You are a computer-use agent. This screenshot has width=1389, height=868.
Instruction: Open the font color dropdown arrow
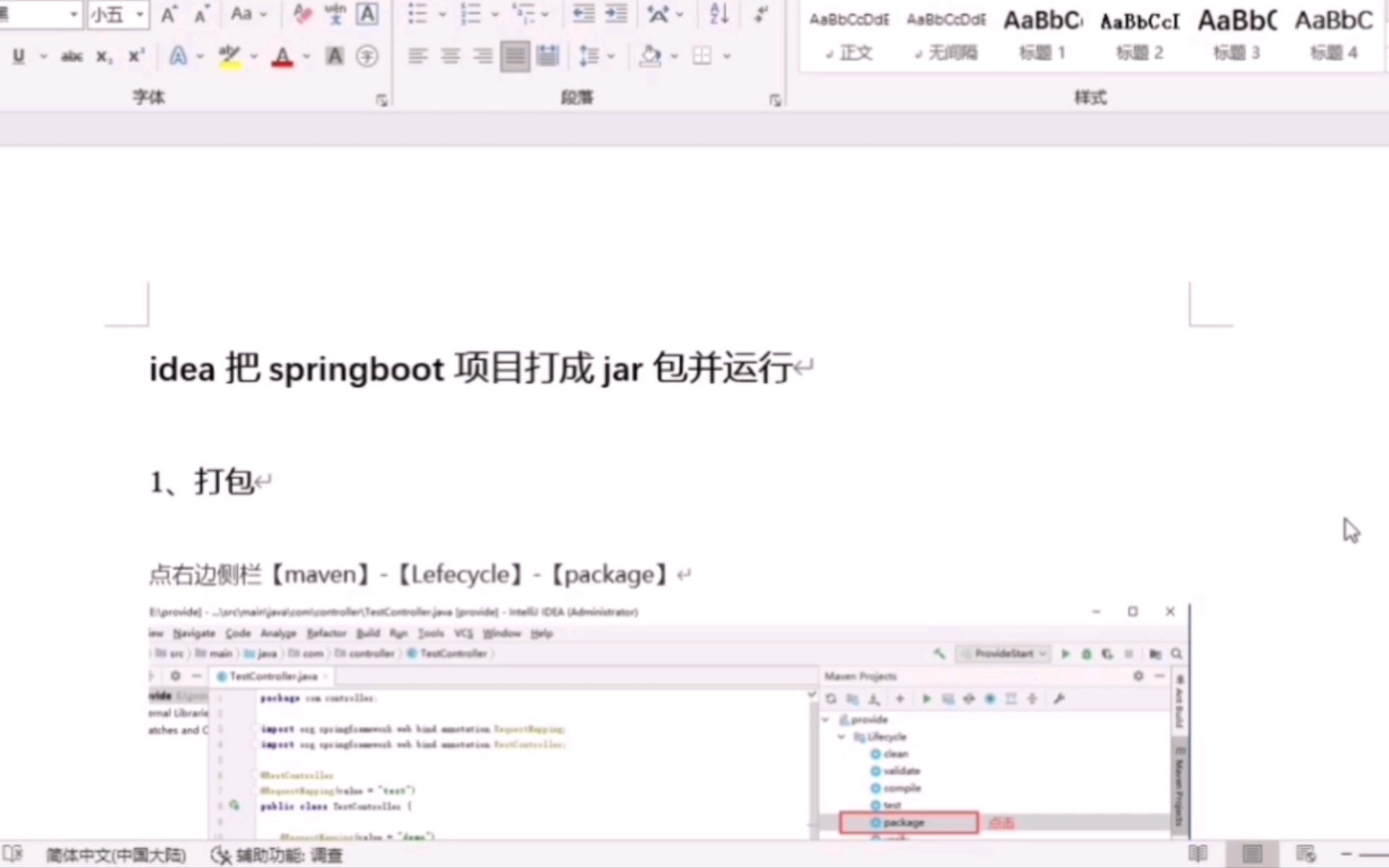click(x=306, y=56)
